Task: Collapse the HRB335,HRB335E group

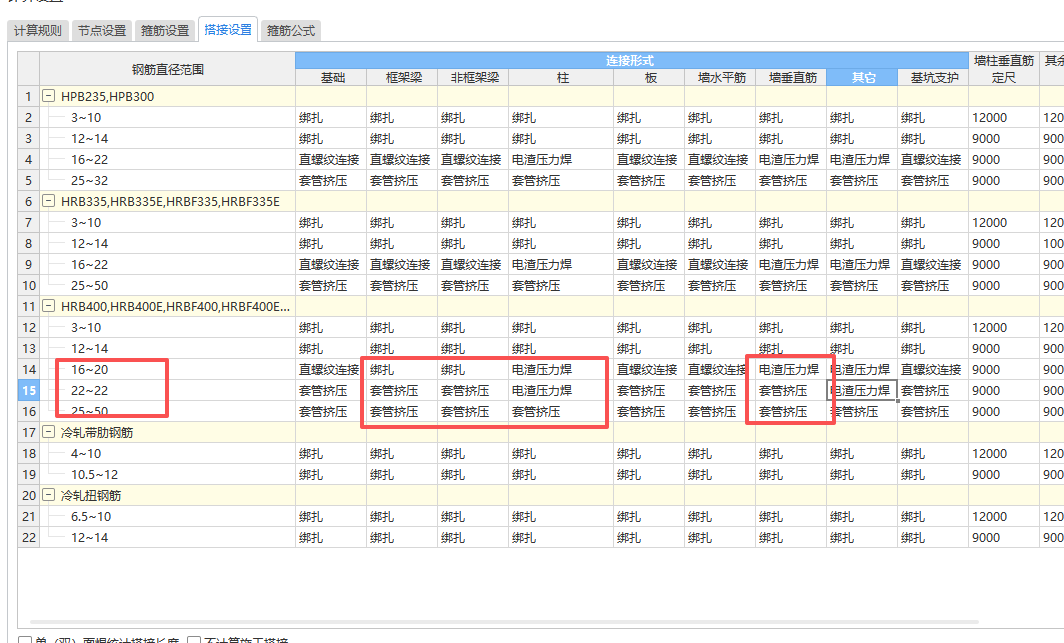Action: 48,201
